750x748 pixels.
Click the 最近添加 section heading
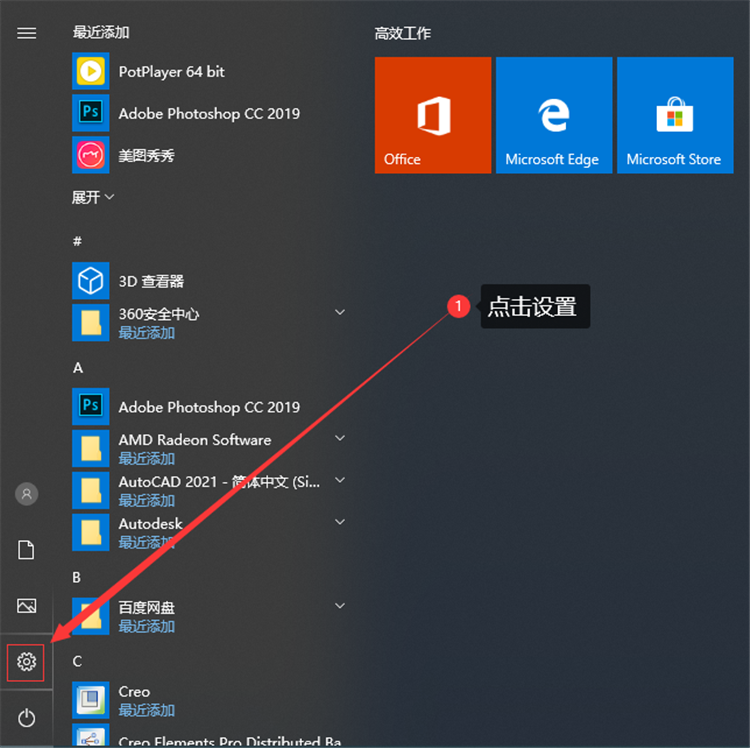point(101,33)
